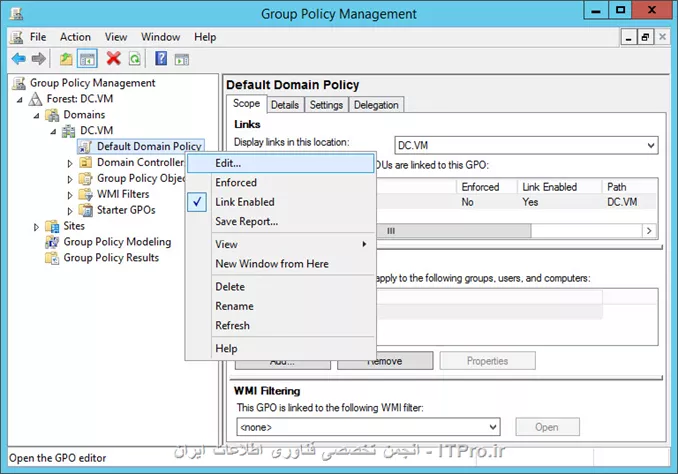Click the Default Domain Policy GPO link icon

[x=85, y=147]
